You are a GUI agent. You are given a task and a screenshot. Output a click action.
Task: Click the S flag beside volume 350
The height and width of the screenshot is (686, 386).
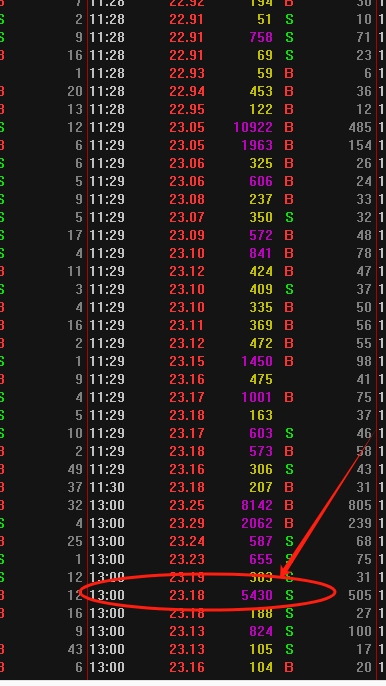(289, 217)
